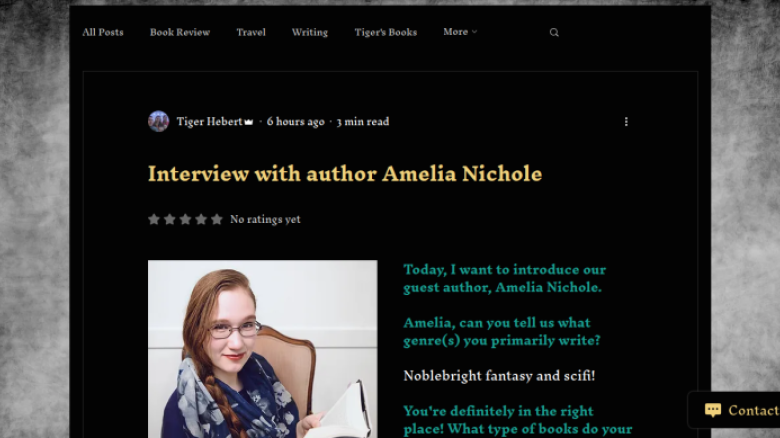Expand the More categories dropdown

[460, 32]
